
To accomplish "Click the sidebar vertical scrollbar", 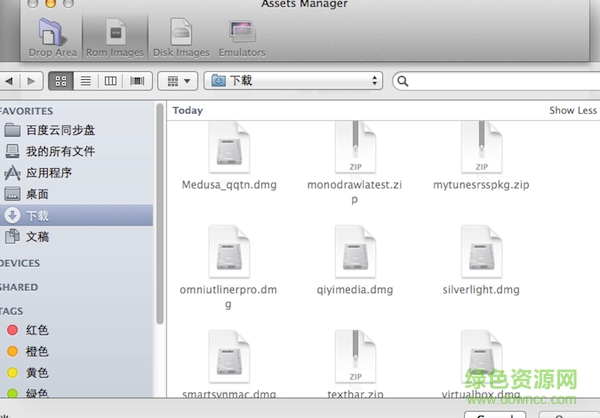I will [160, 214].
